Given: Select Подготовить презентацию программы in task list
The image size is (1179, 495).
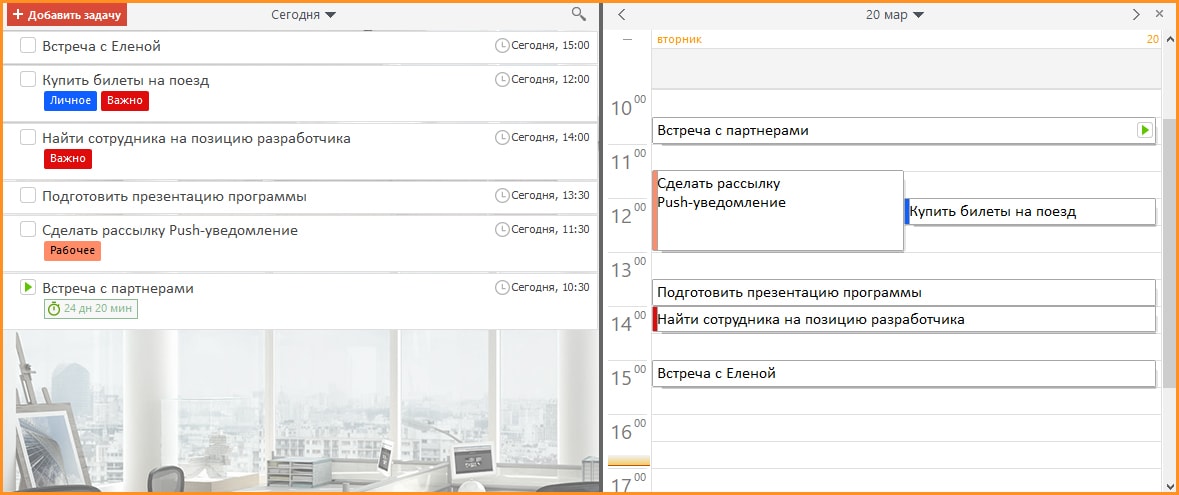Looking at the screenshot, I should pos(174,196).
